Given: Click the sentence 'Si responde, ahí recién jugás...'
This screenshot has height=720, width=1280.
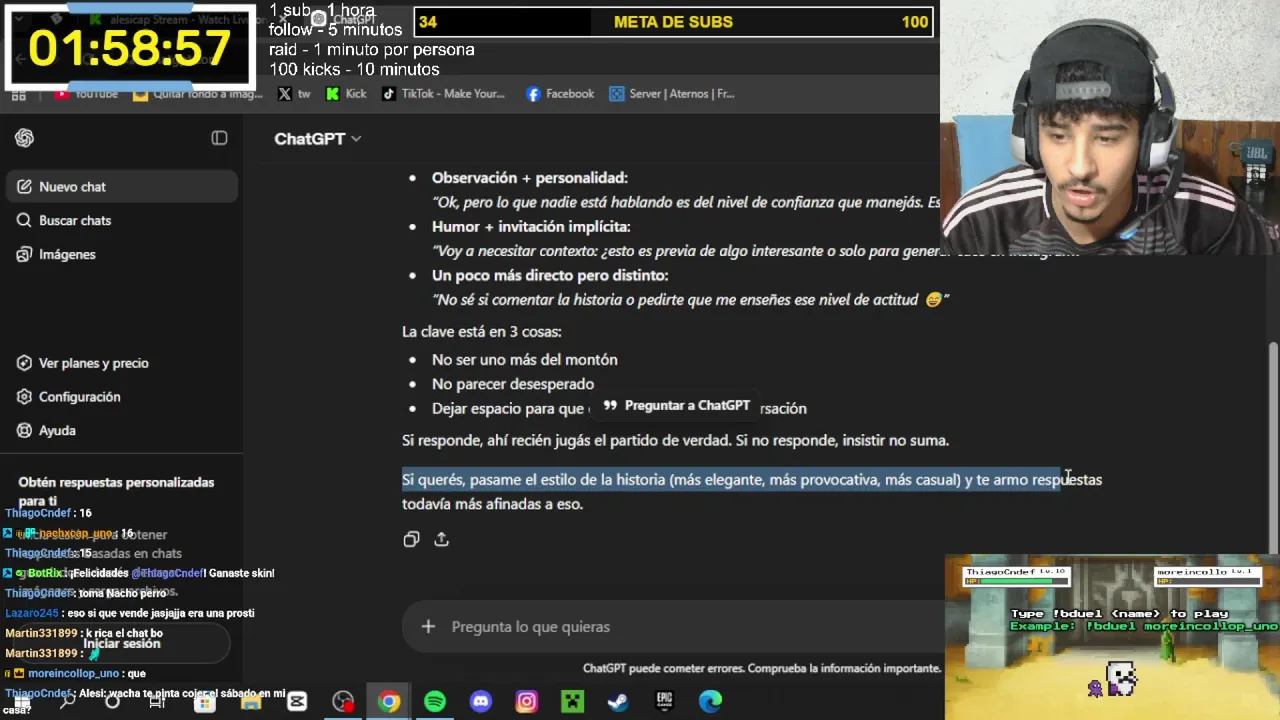Looking at the screenshot, I should [675, 441].
